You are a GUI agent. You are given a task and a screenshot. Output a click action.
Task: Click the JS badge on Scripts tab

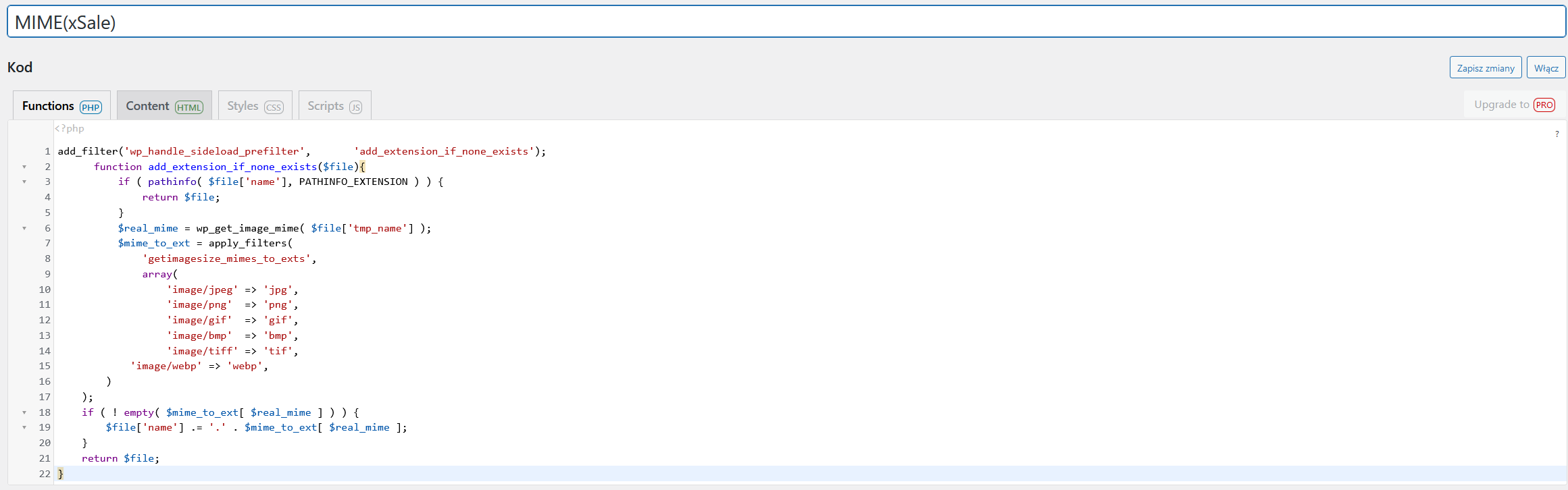[355, 107]
